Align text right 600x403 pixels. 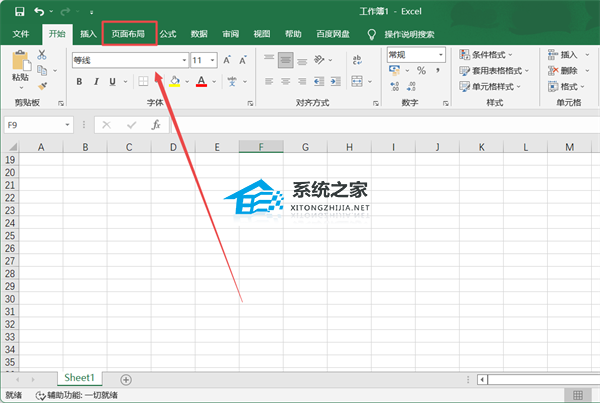coord(302,81)
